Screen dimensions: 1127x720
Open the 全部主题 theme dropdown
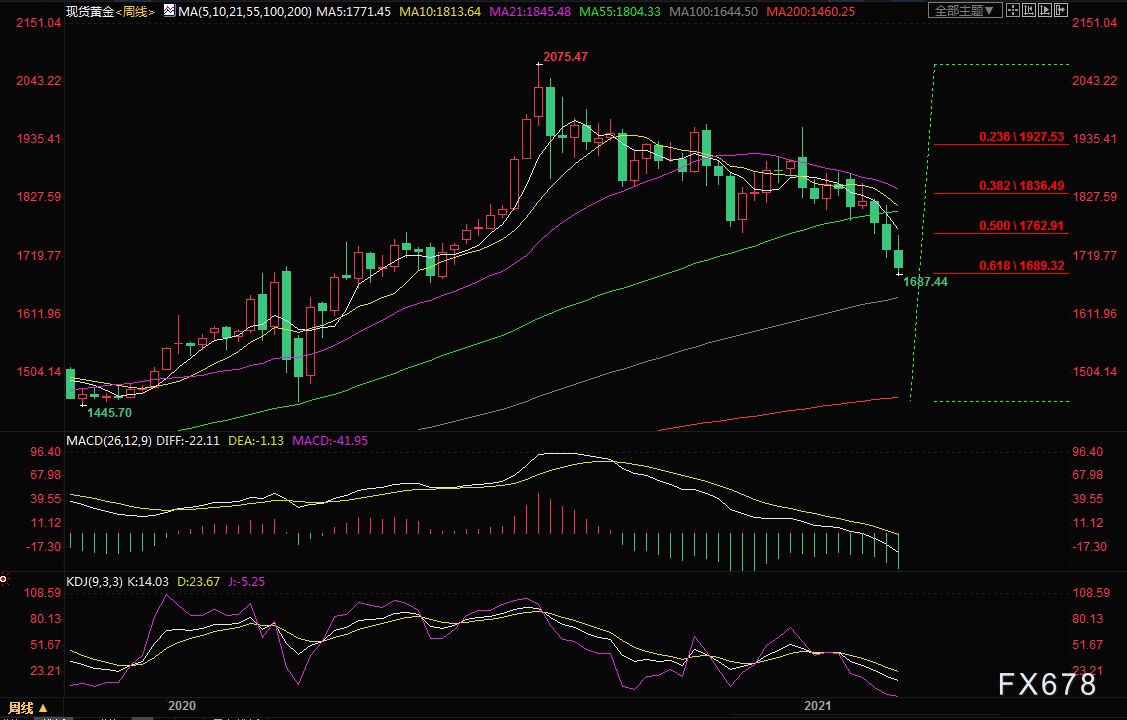(x=965, y=10)
